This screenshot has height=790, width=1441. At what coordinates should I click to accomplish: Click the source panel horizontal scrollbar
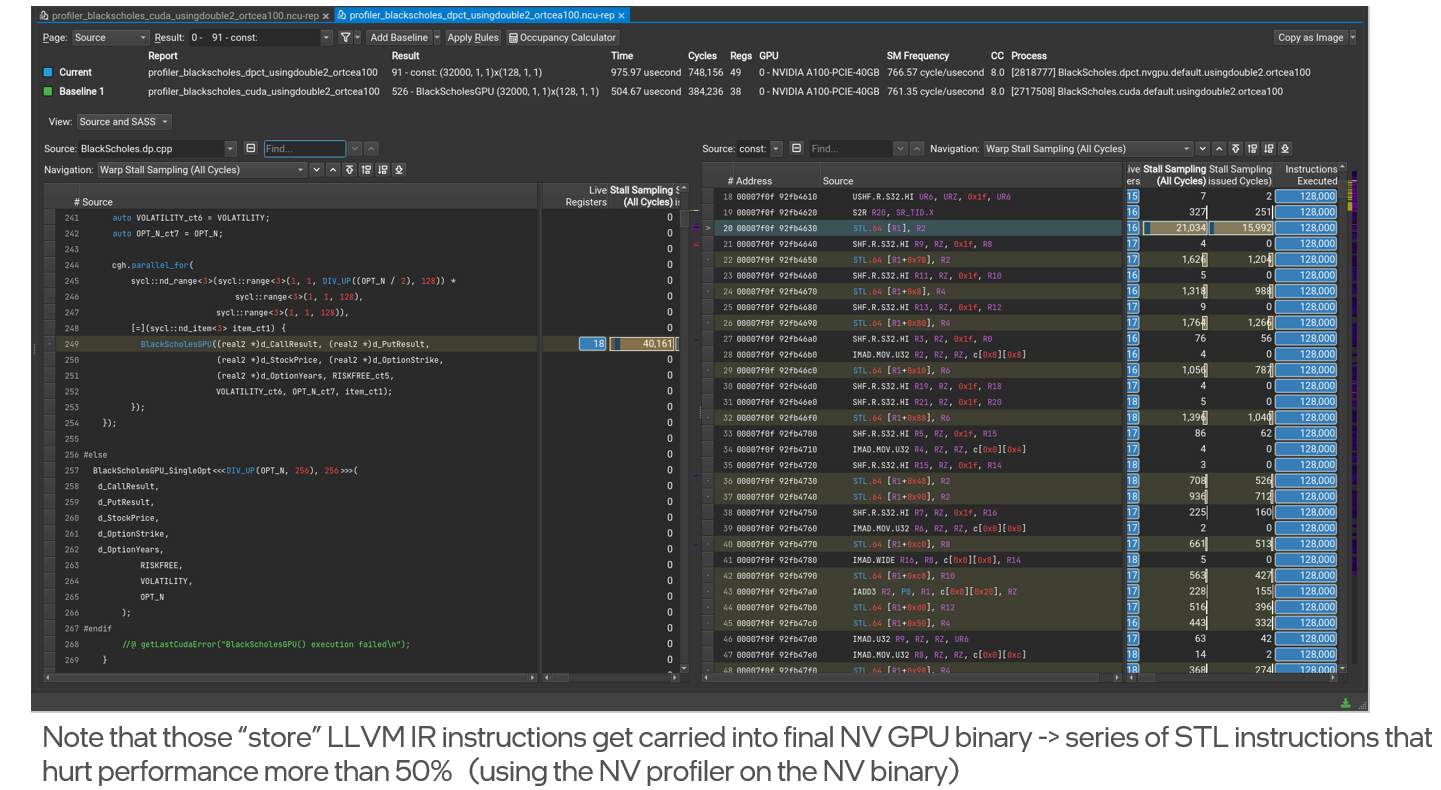(x=290, y=678)
